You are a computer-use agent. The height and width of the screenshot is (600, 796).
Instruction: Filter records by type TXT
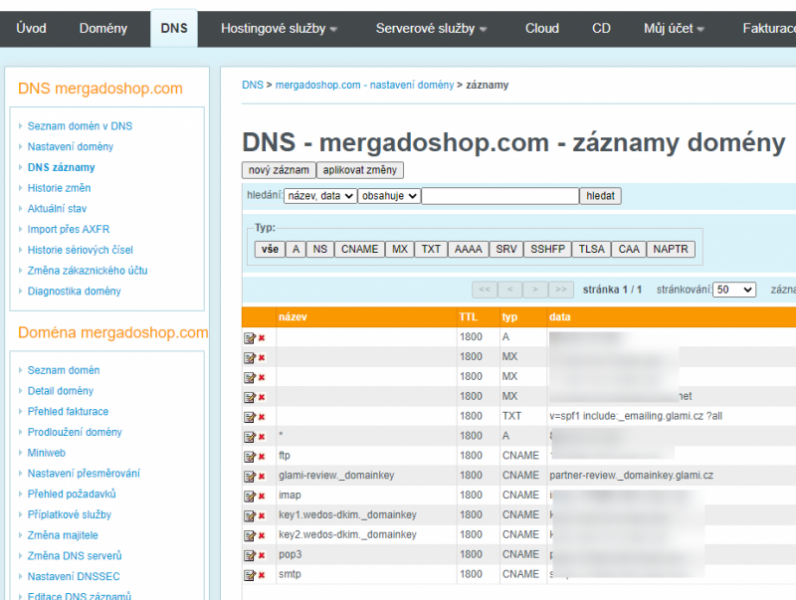pos(431,249)
